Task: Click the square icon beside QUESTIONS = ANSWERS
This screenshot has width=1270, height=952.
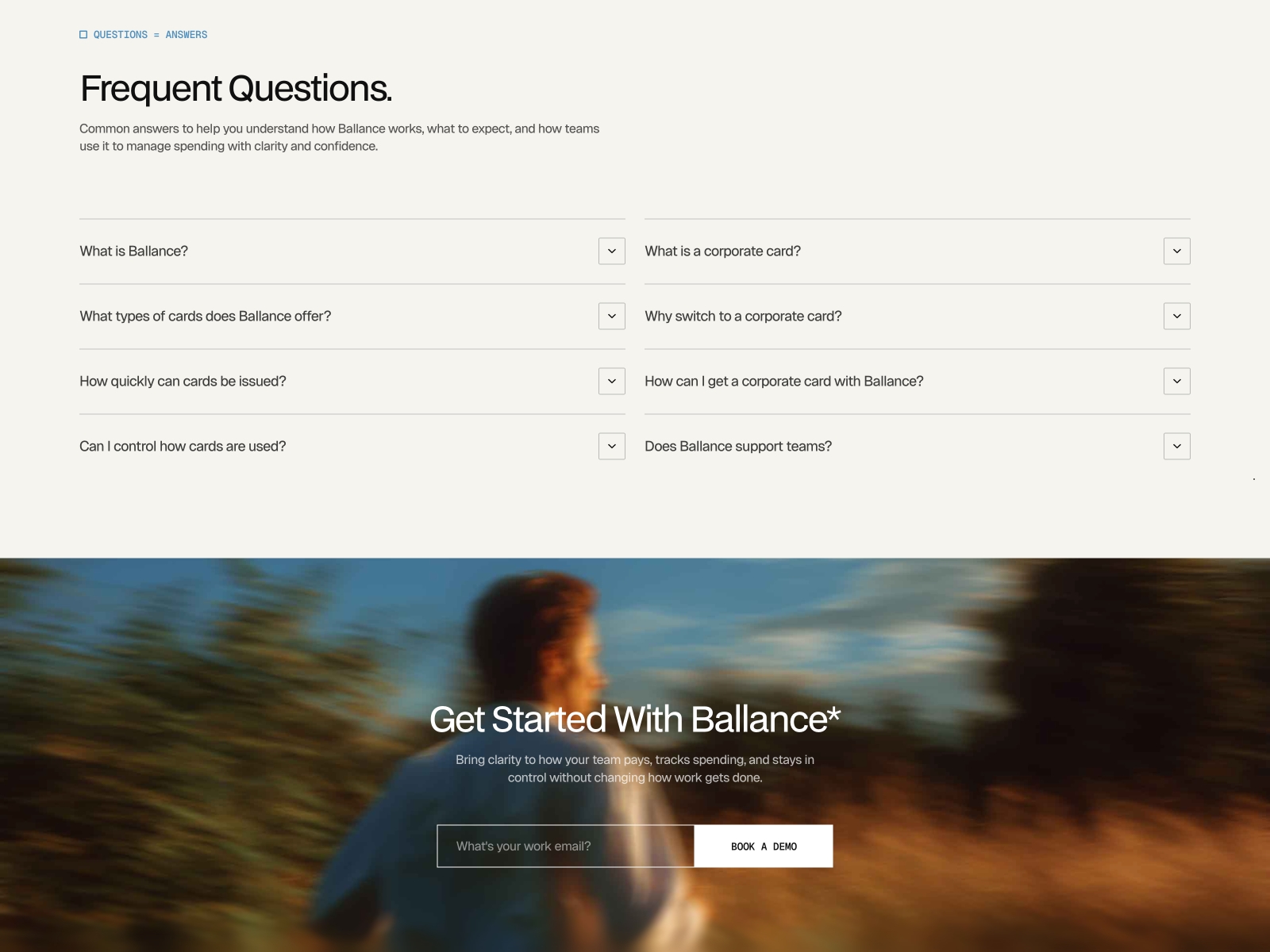Action: (x=84, y=34)
